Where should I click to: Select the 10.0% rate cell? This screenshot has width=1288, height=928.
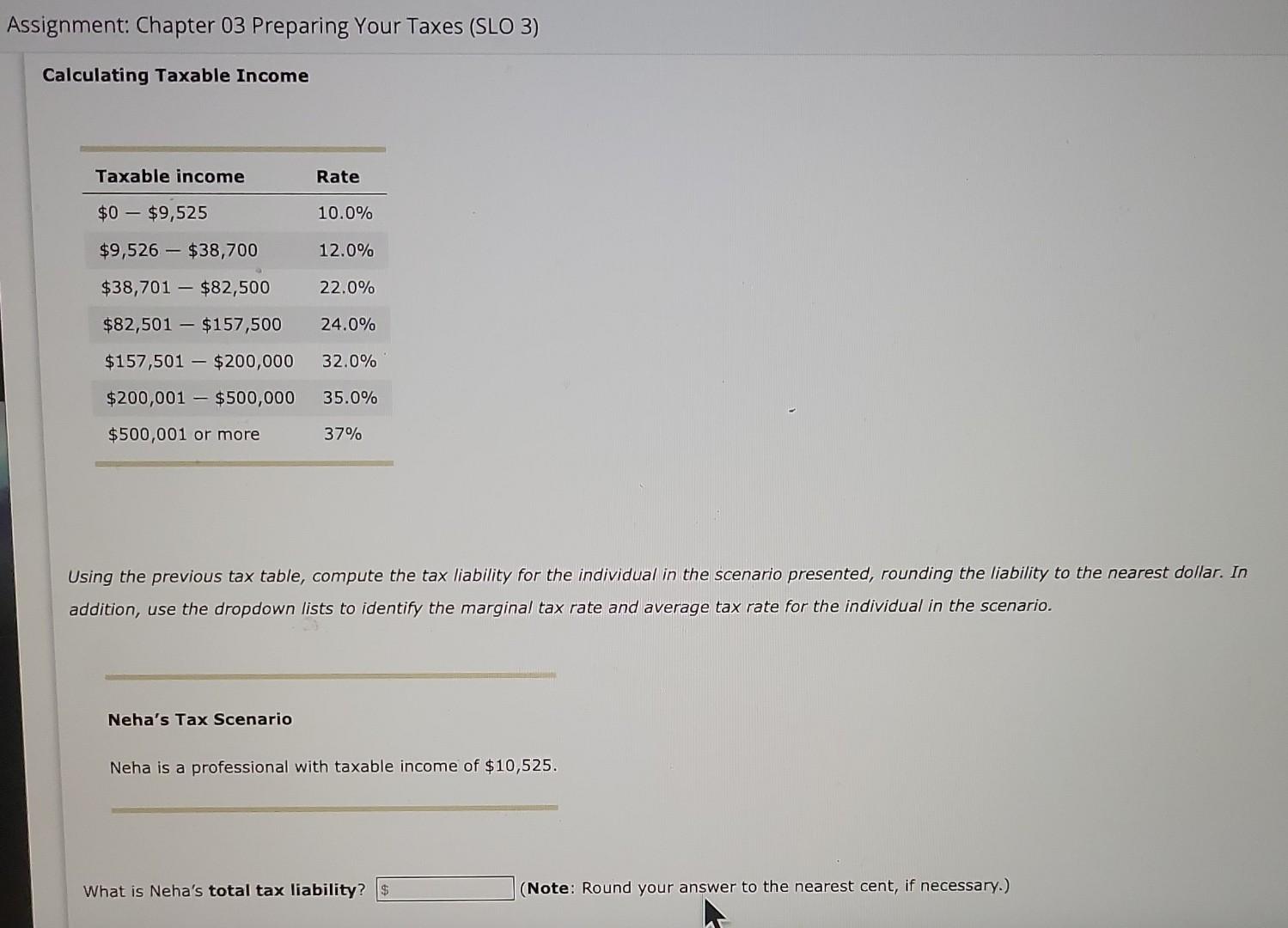[x=343, y=212]
